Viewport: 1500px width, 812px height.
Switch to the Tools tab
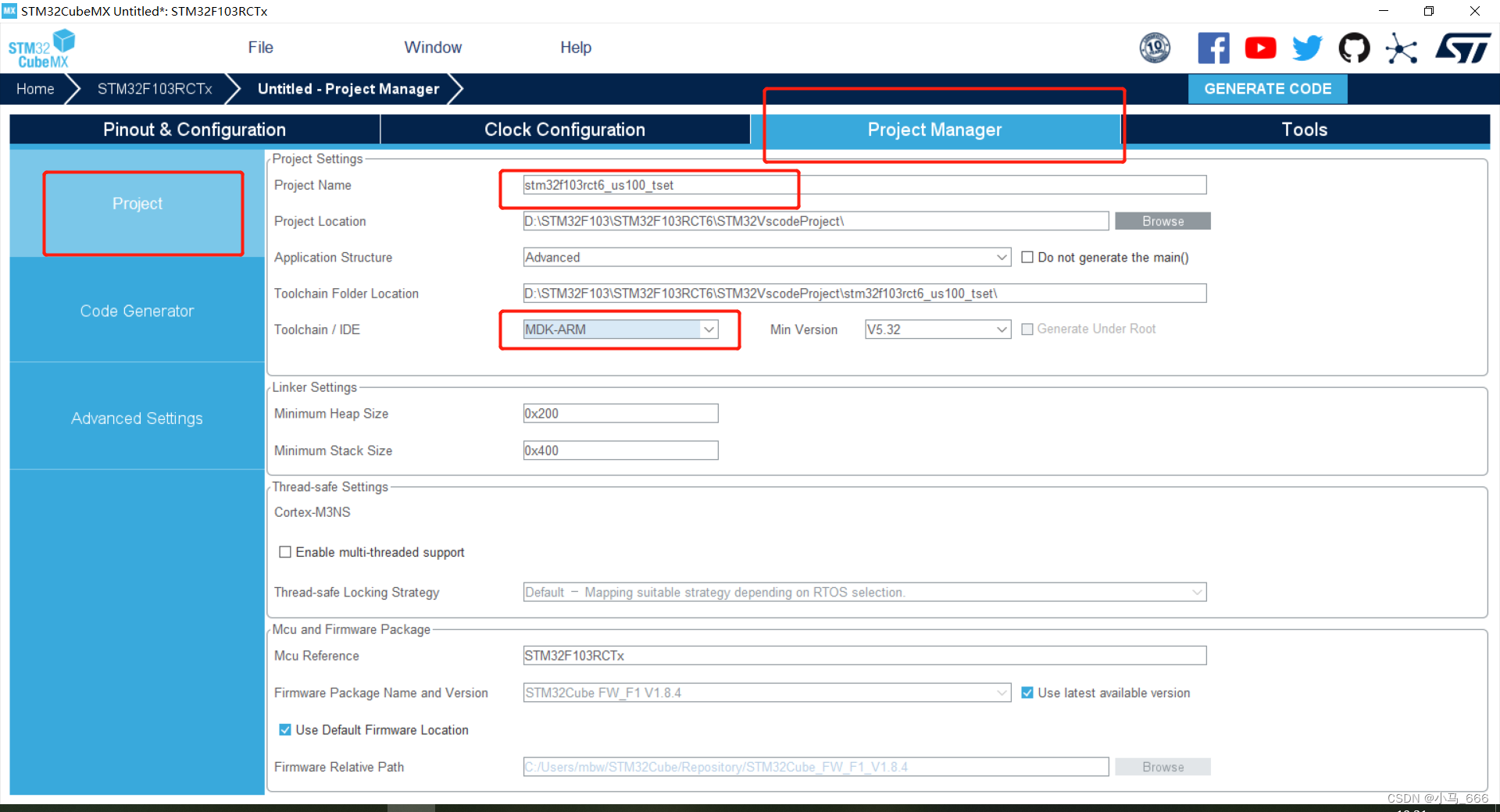tap(1305, 130)
